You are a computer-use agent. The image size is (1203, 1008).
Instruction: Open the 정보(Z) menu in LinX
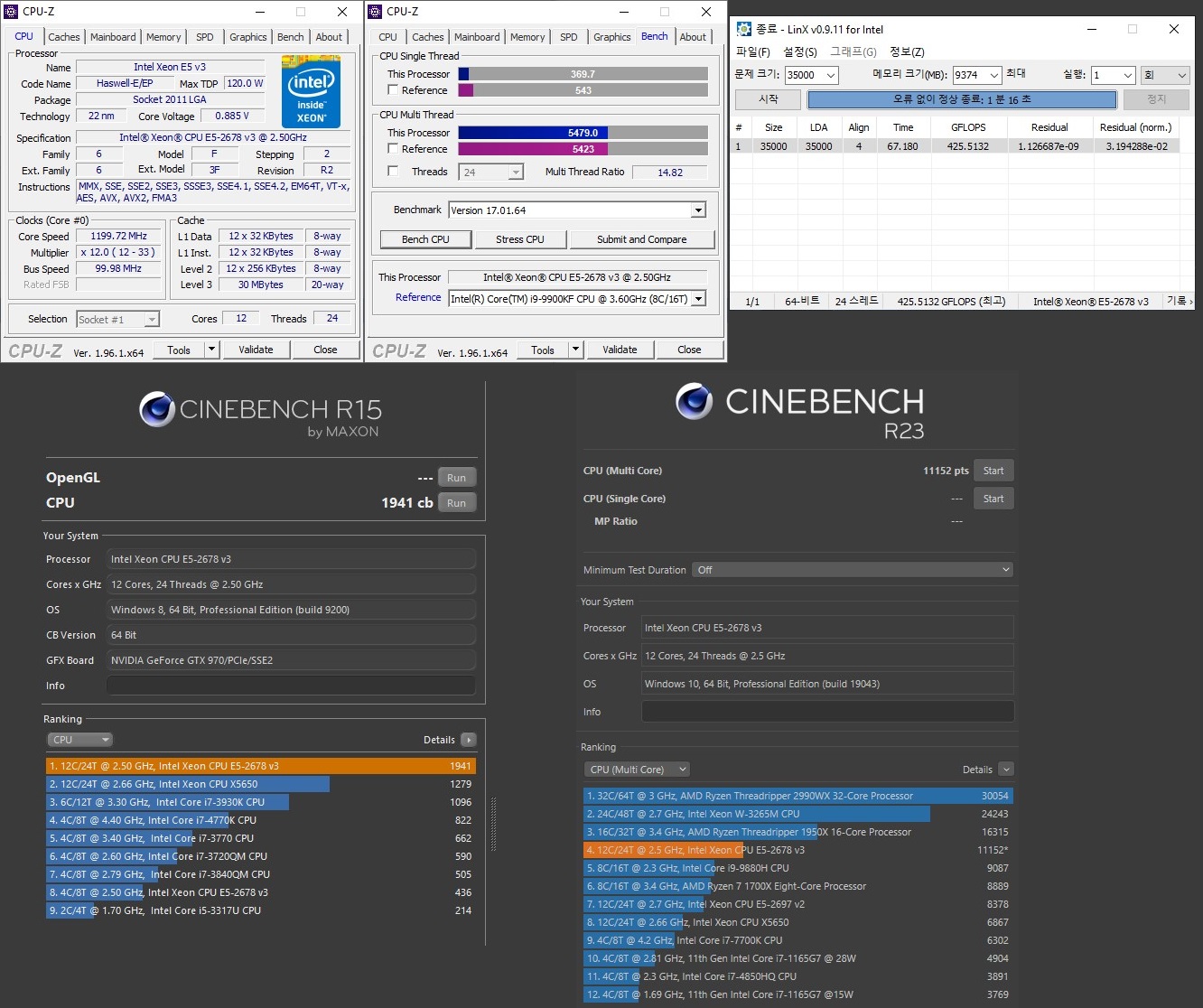click(907, 51)
